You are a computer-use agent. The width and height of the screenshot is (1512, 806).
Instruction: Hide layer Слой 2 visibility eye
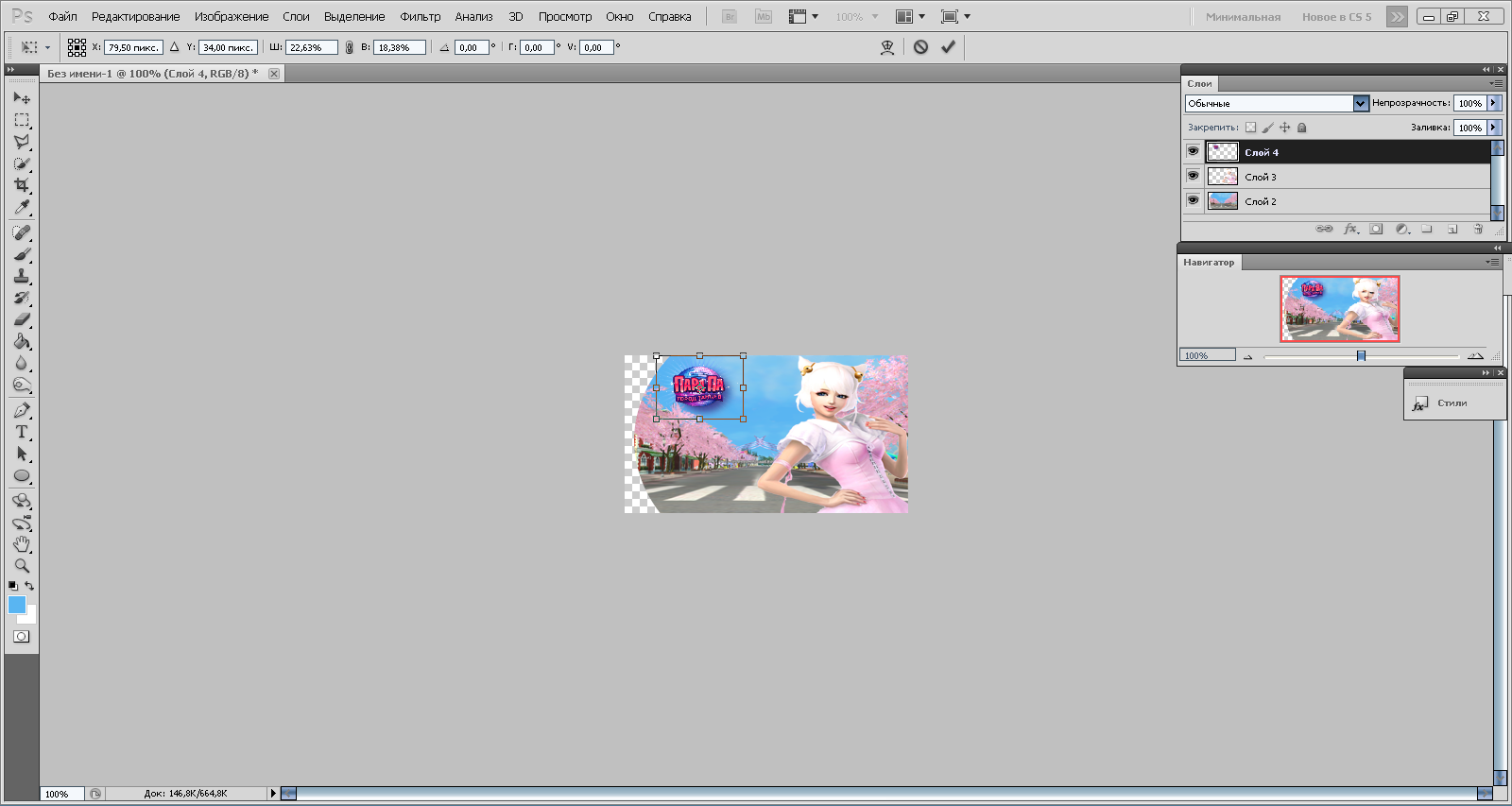click(x=1193, y=200)
